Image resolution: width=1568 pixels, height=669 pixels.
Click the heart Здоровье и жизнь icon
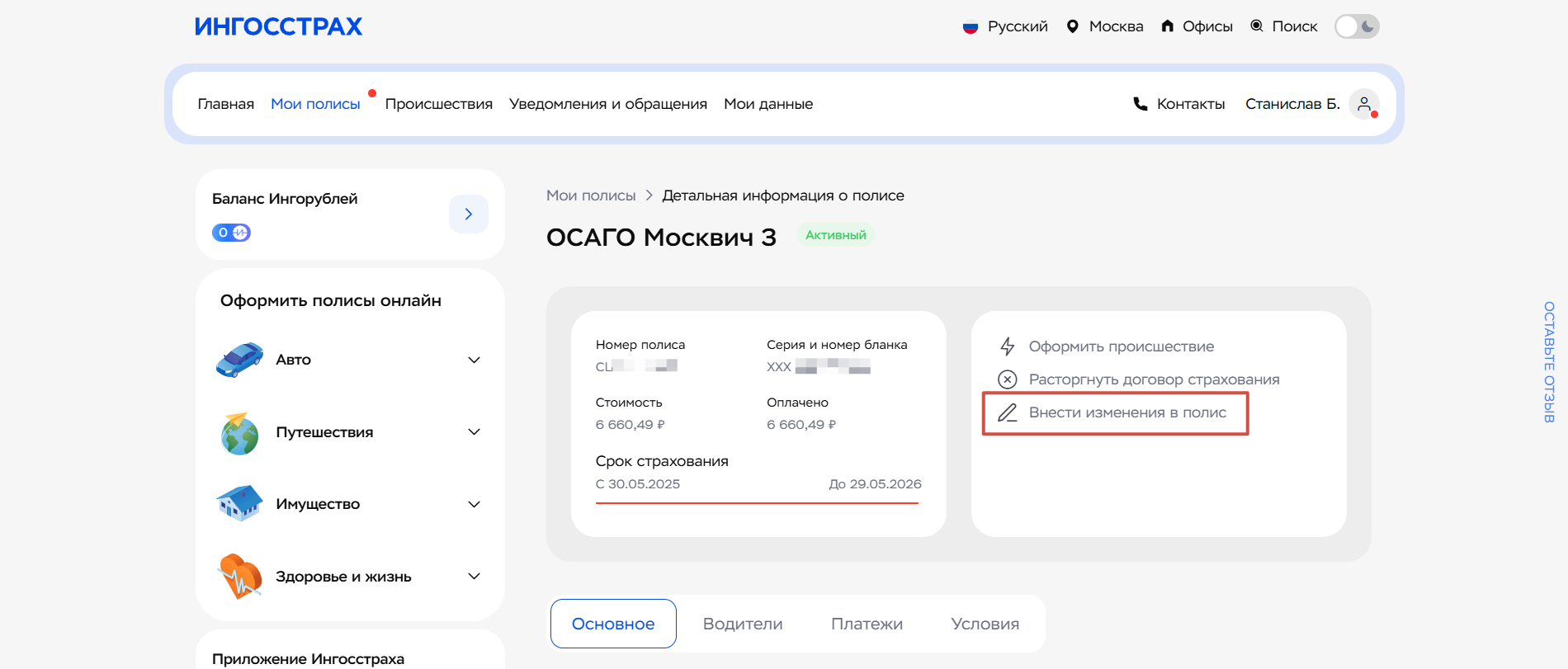click(239, 576)
